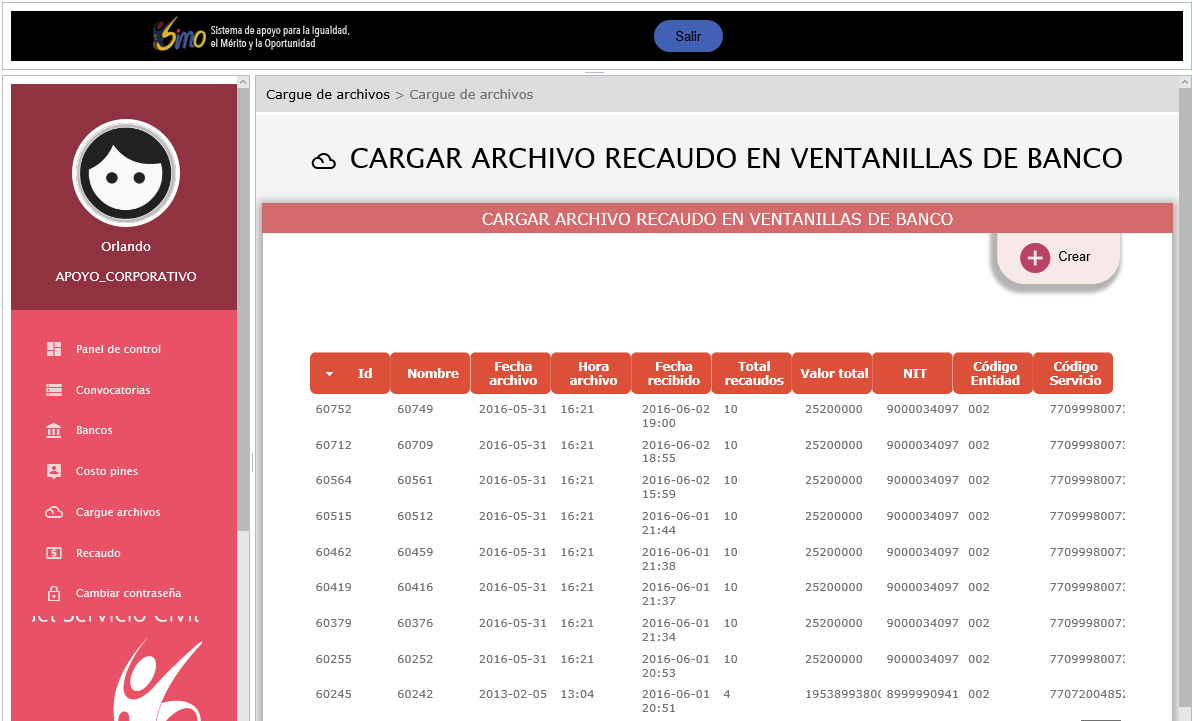Screen dimensions: 1192x721
Task: Sort table by Fecha archivo column
Action: pos(512,373)
